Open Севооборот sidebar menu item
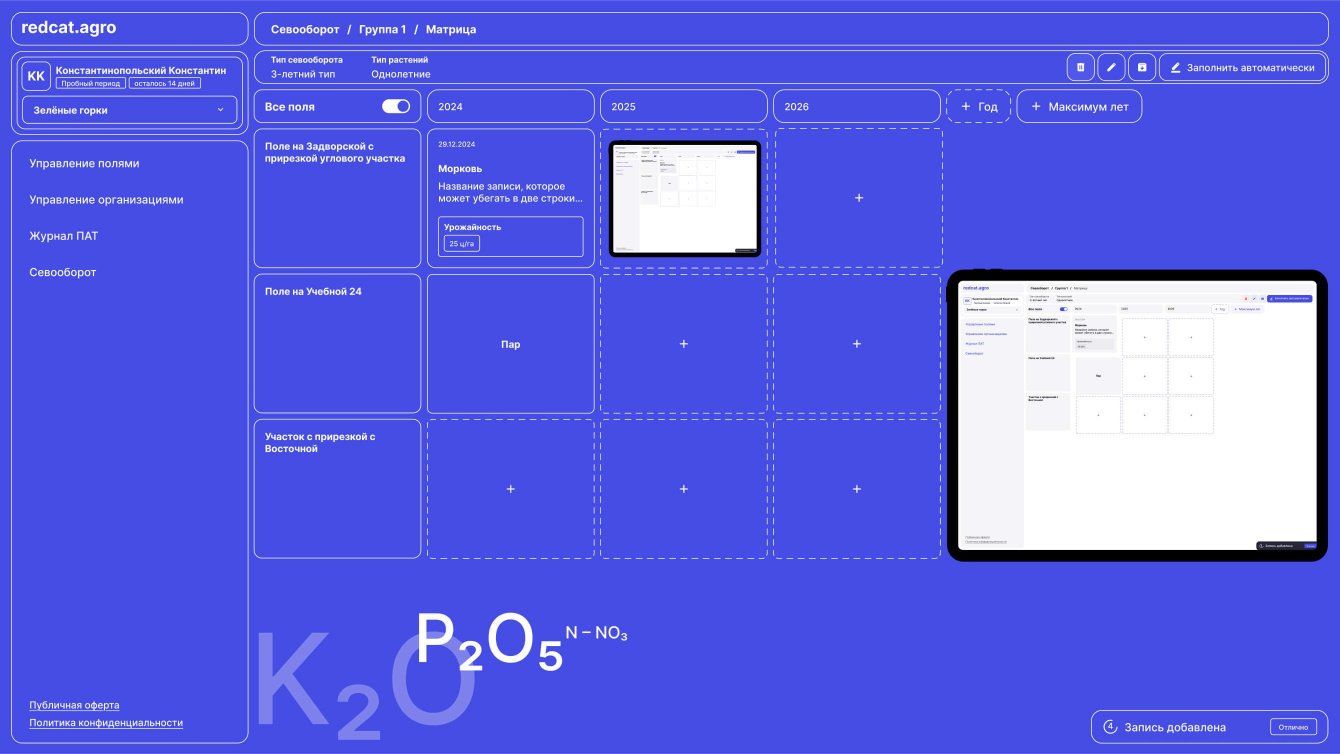The width and height of the screenshot is (1340, 754). pos(63,272)
